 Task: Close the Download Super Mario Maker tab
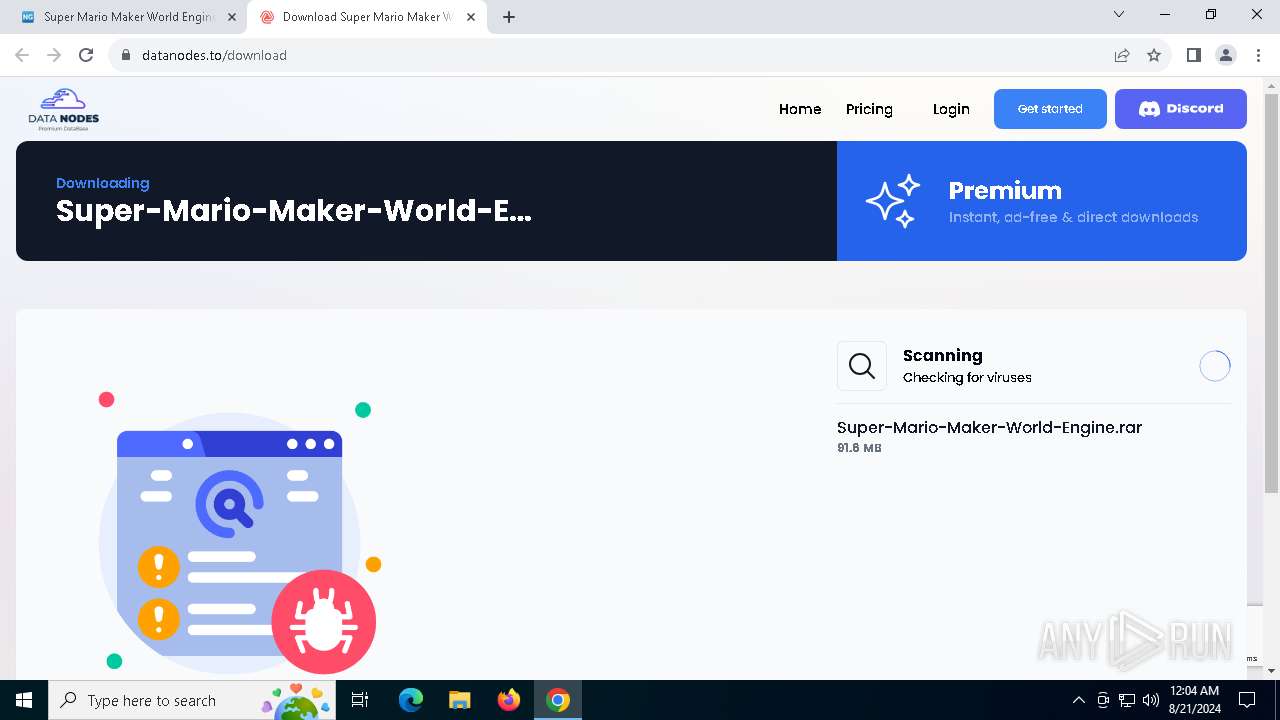coord(471,17)
